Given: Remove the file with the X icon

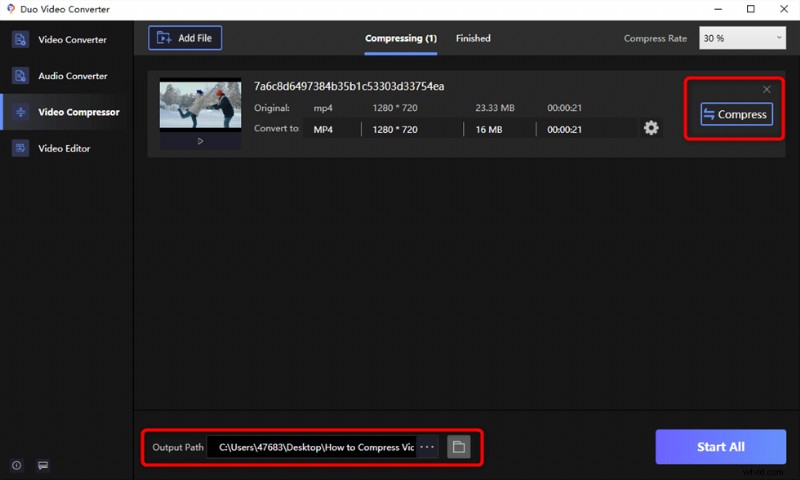Looking at the screenshot, I should (x=766, y=89).
